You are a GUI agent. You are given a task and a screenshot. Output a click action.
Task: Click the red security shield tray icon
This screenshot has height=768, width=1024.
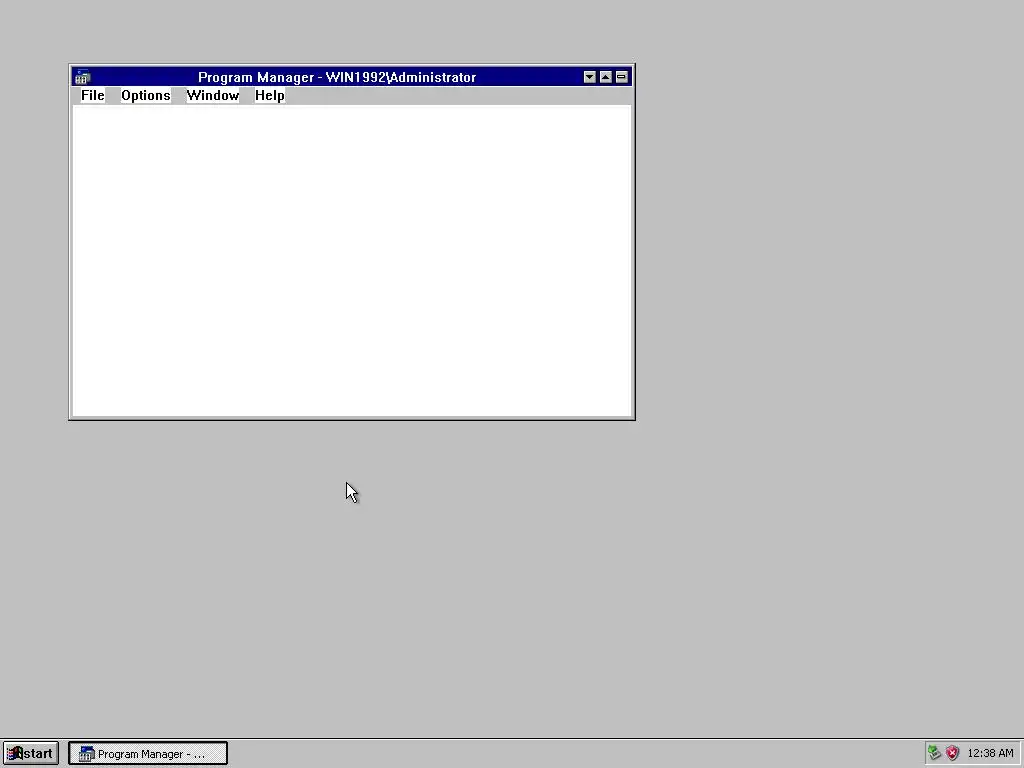[x=953, y=753]
